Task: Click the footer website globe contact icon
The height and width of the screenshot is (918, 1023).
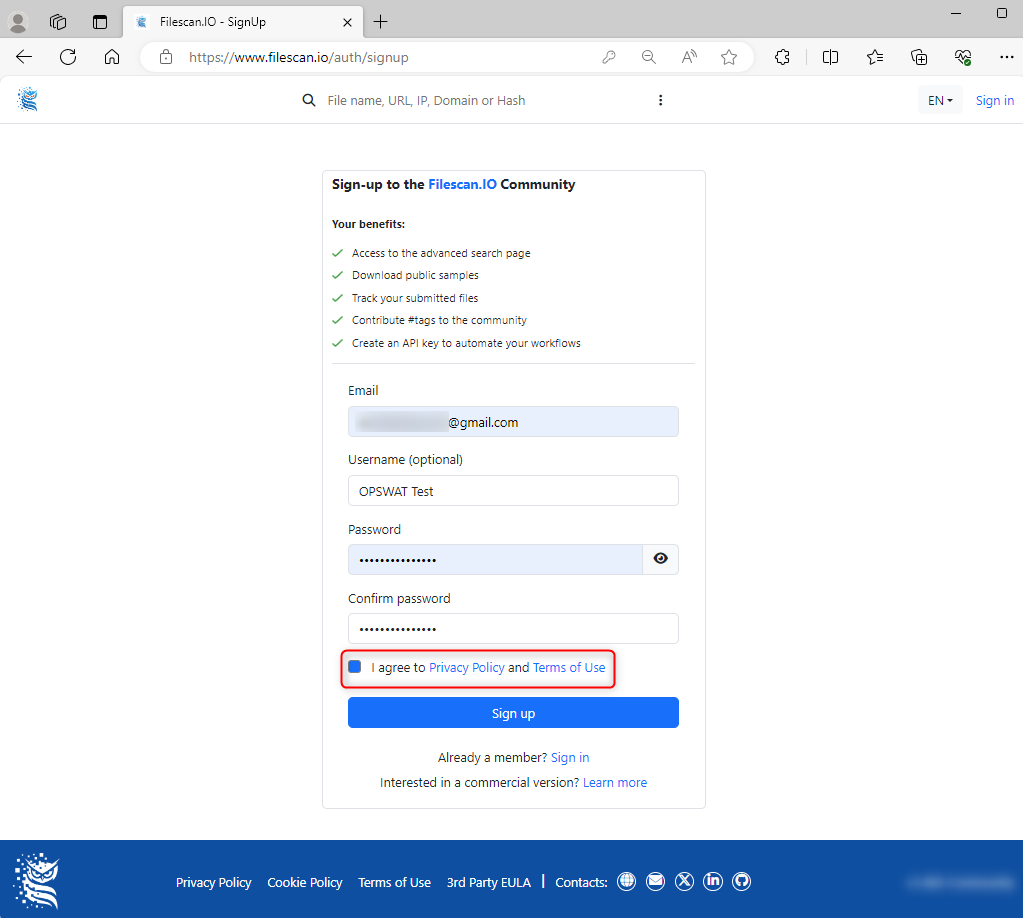Action: click(626, 881)
